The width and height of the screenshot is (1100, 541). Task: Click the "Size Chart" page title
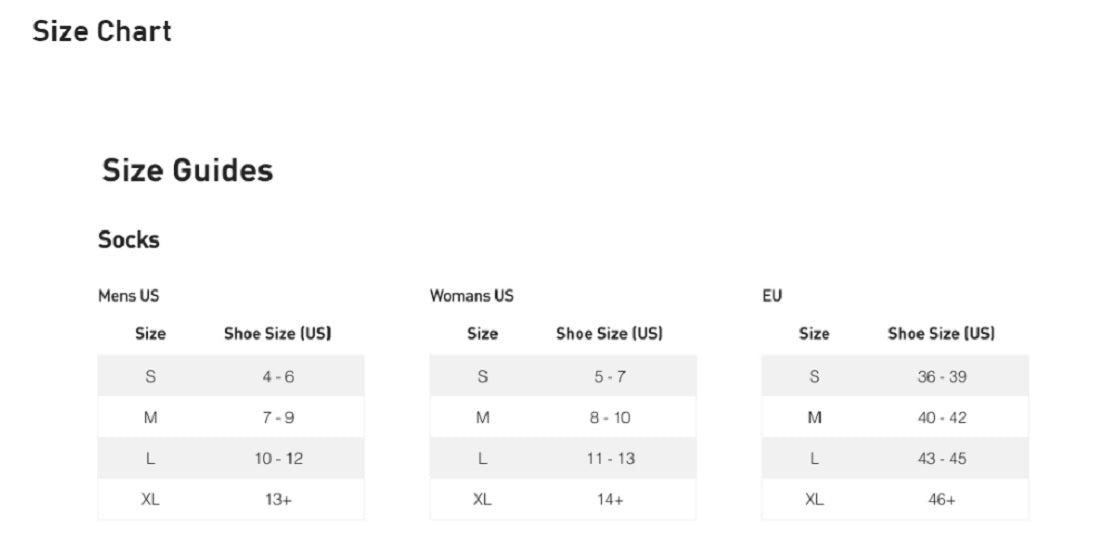coord(102,32)
